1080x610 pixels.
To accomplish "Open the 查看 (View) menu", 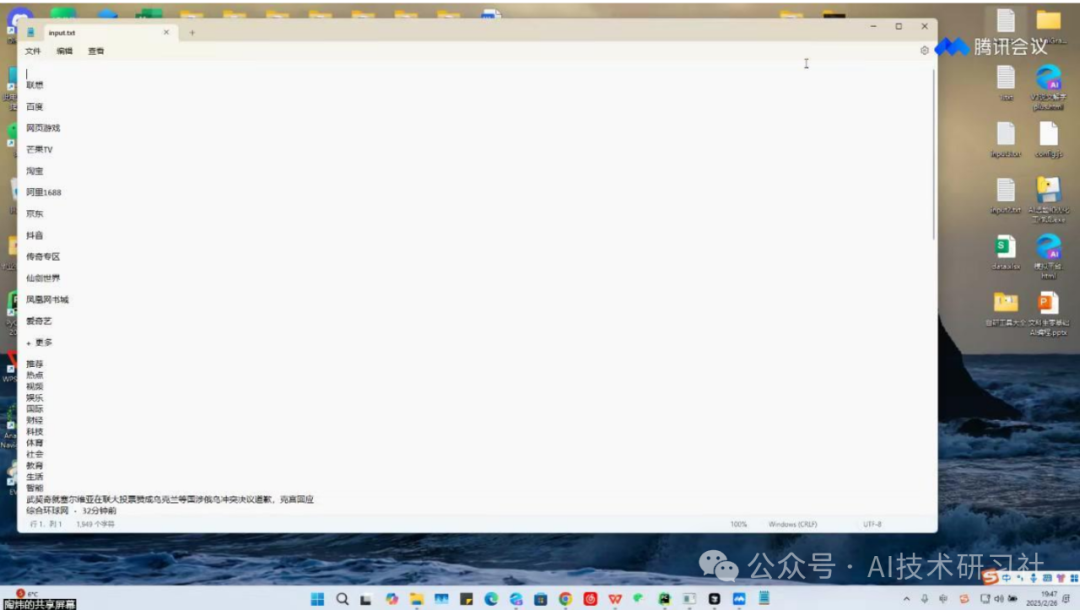I will (x=96, y=51).
